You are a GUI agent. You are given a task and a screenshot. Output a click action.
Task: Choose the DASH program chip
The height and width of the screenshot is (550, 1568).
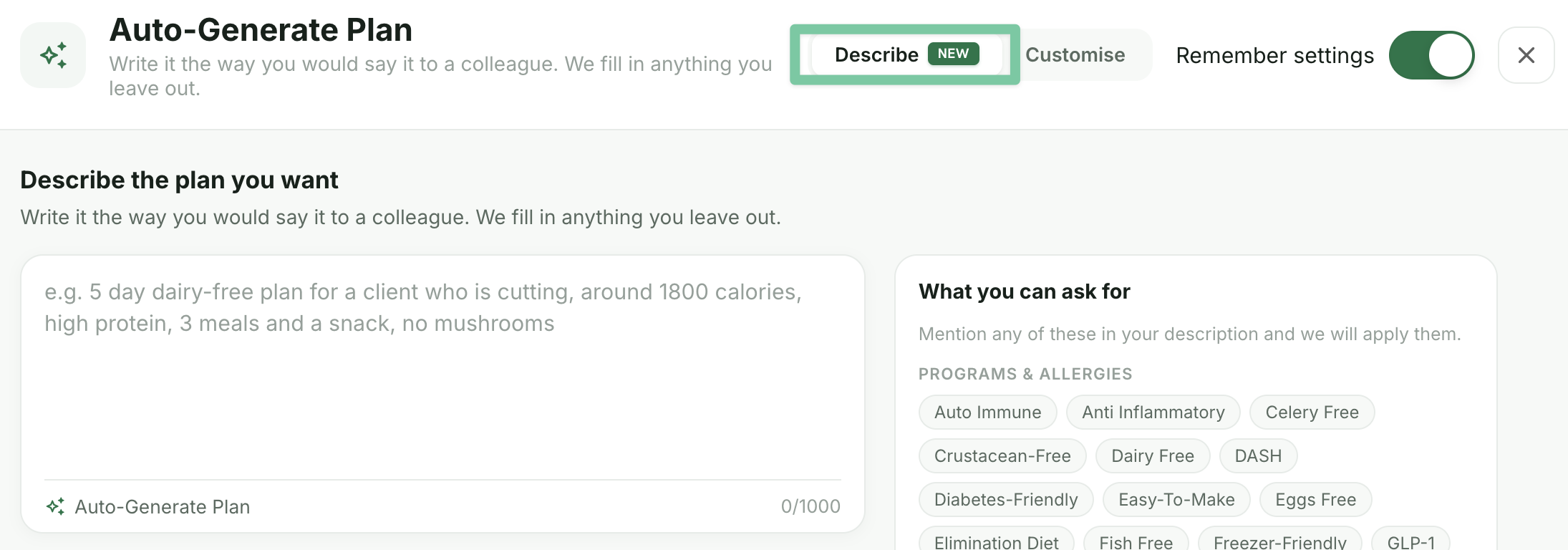(1258, 456)
